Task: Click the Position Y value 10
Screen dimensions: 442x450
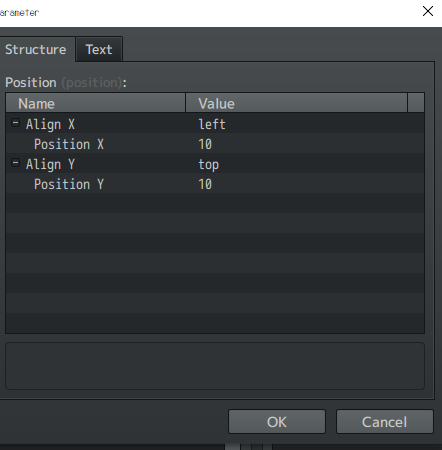Action: pyautogui.click(x=205, y=184)
